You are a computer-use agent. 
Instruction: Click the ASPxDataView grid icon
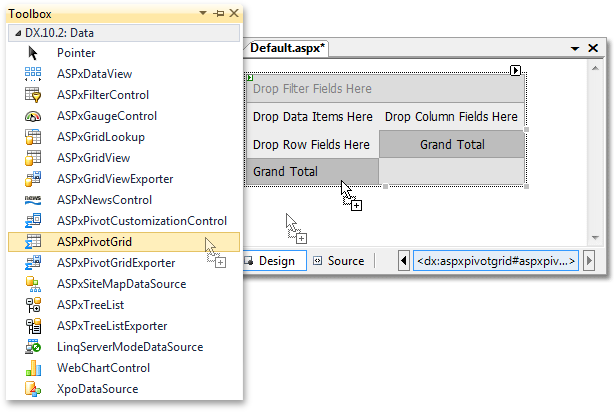[33, 74]
